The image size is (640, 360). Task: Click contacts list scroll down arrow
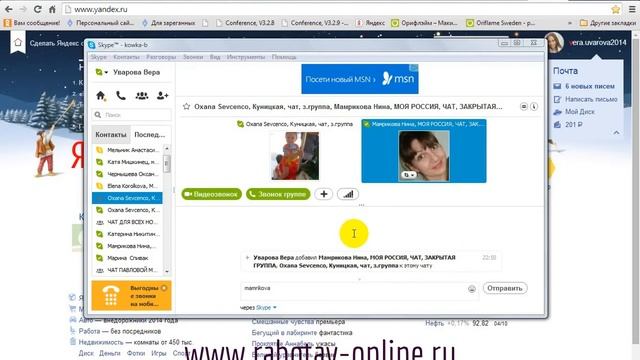[167, 271]
